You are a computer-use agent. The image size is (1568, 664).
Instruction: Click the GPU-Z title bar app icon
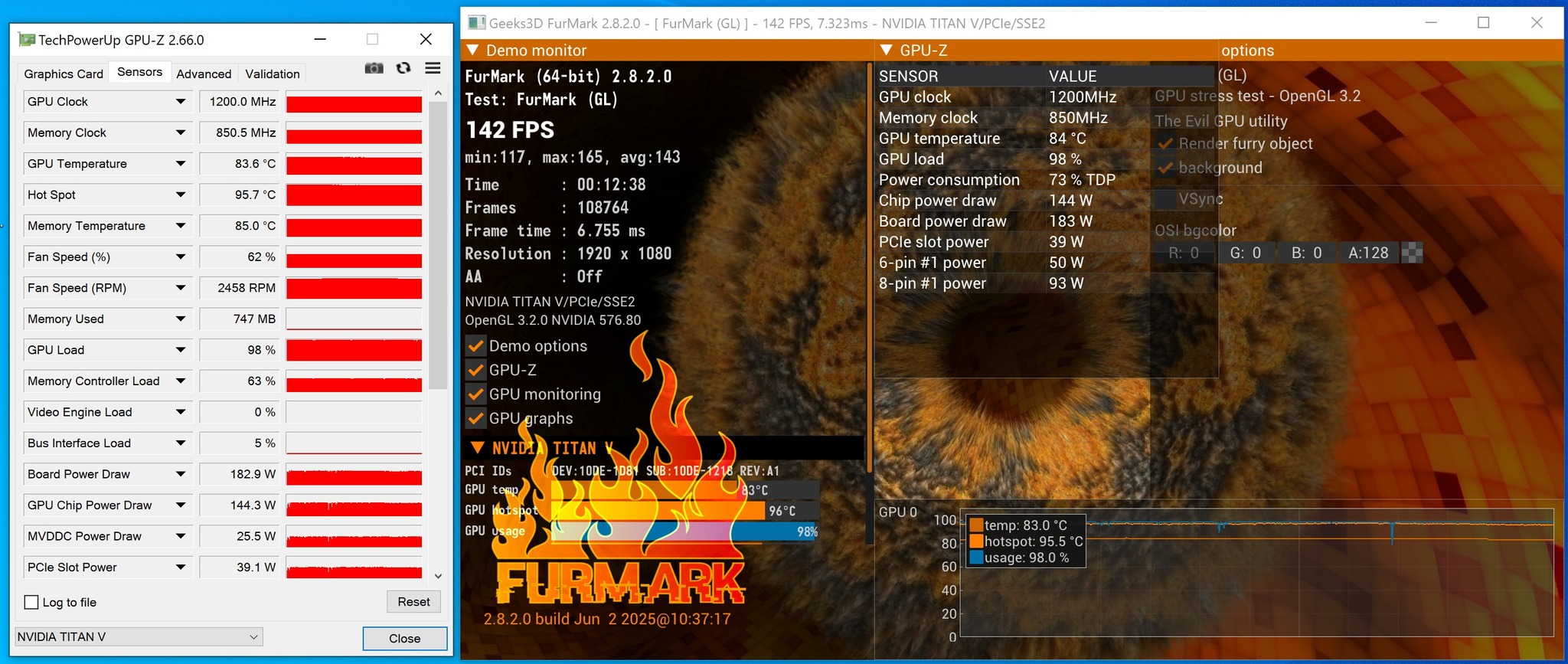point(27,40)
